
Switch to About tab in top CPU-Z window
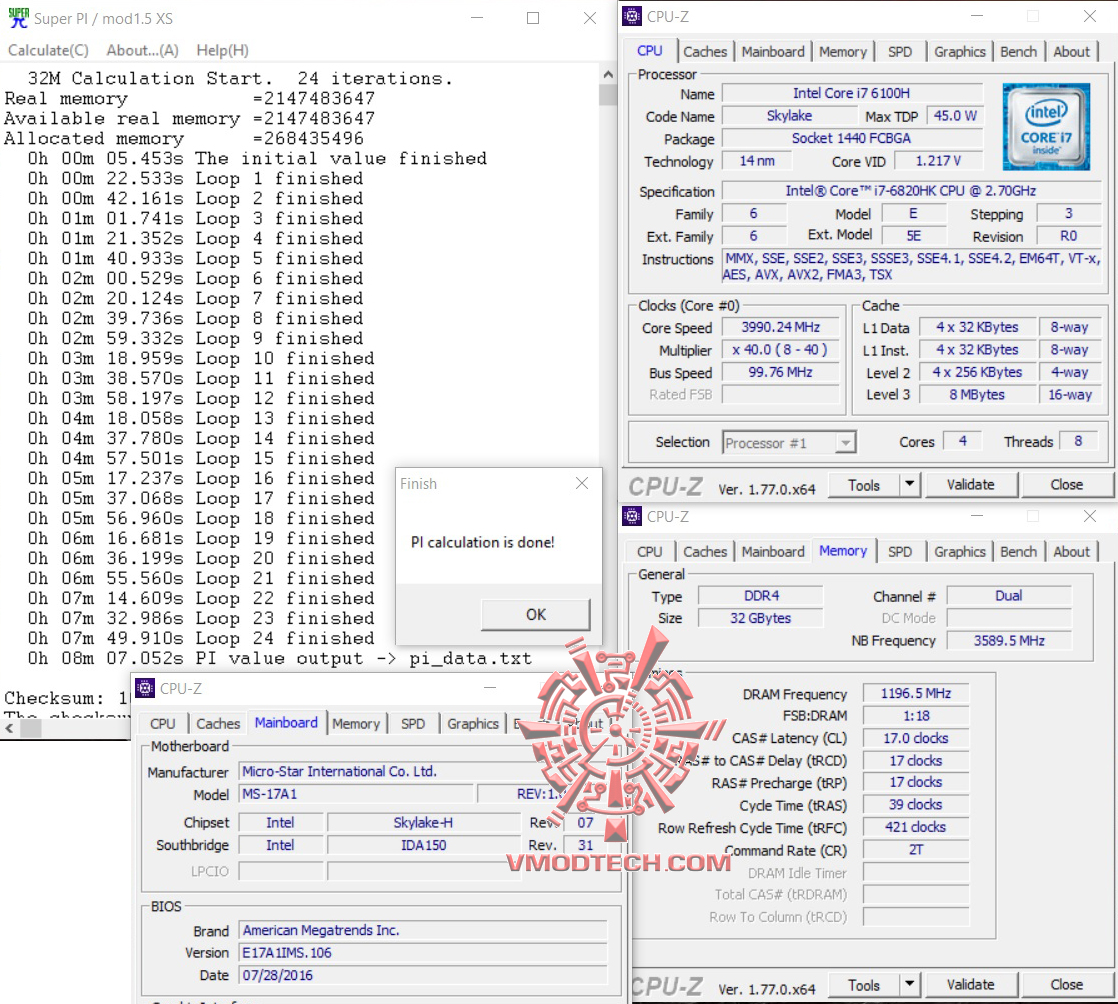point(1071,51)
